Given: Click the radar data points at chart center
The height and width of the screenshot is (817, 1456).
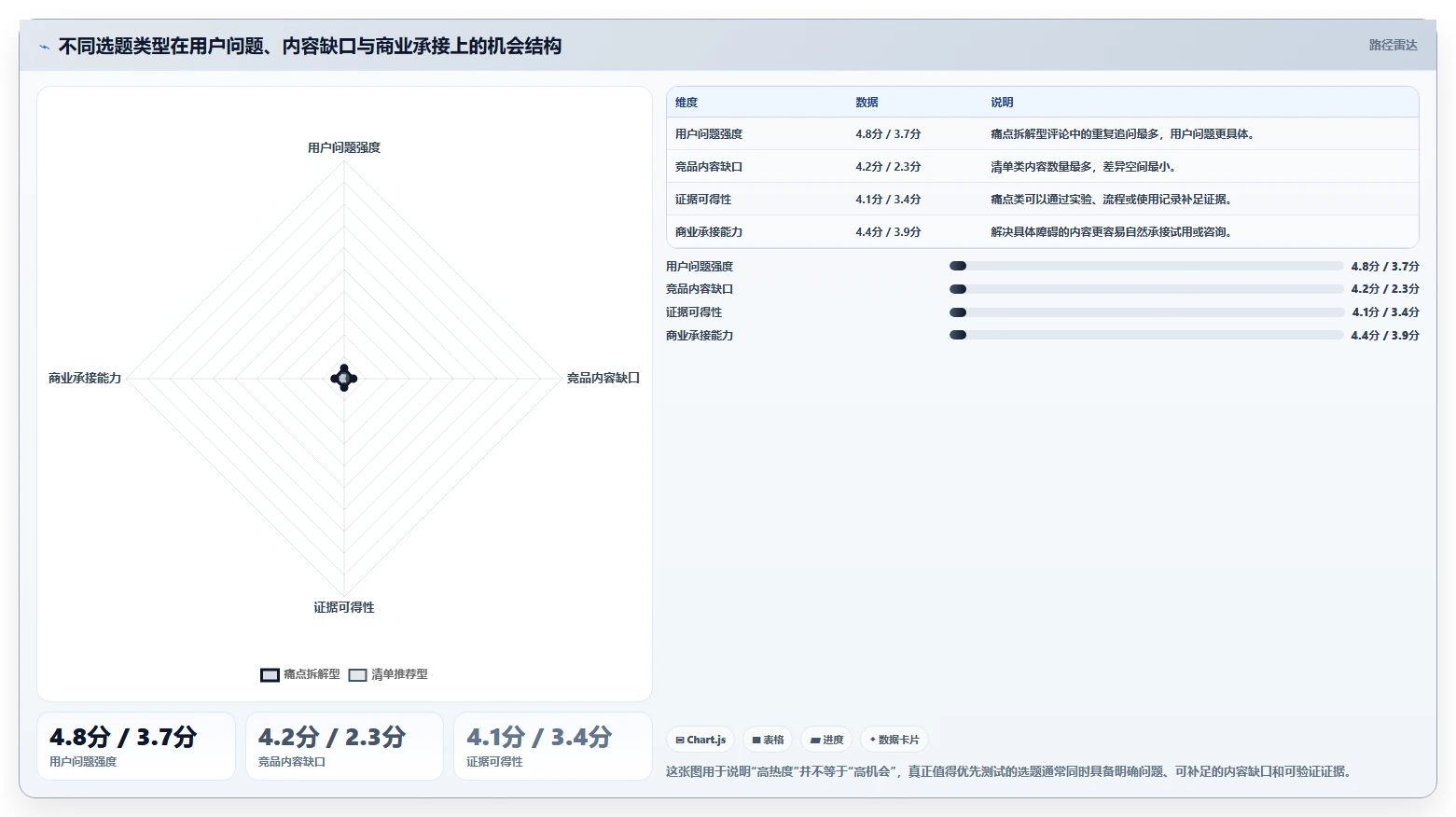Looking at the screenshot, I should (x=344, y=378).
